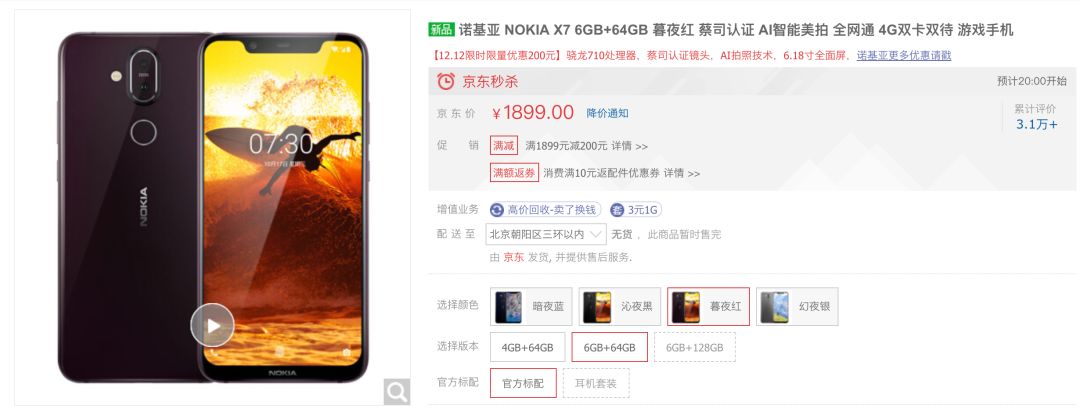The image size is (1080, 408).
Task: Select the 6GB+64GB version
Action: coord(610,347)
